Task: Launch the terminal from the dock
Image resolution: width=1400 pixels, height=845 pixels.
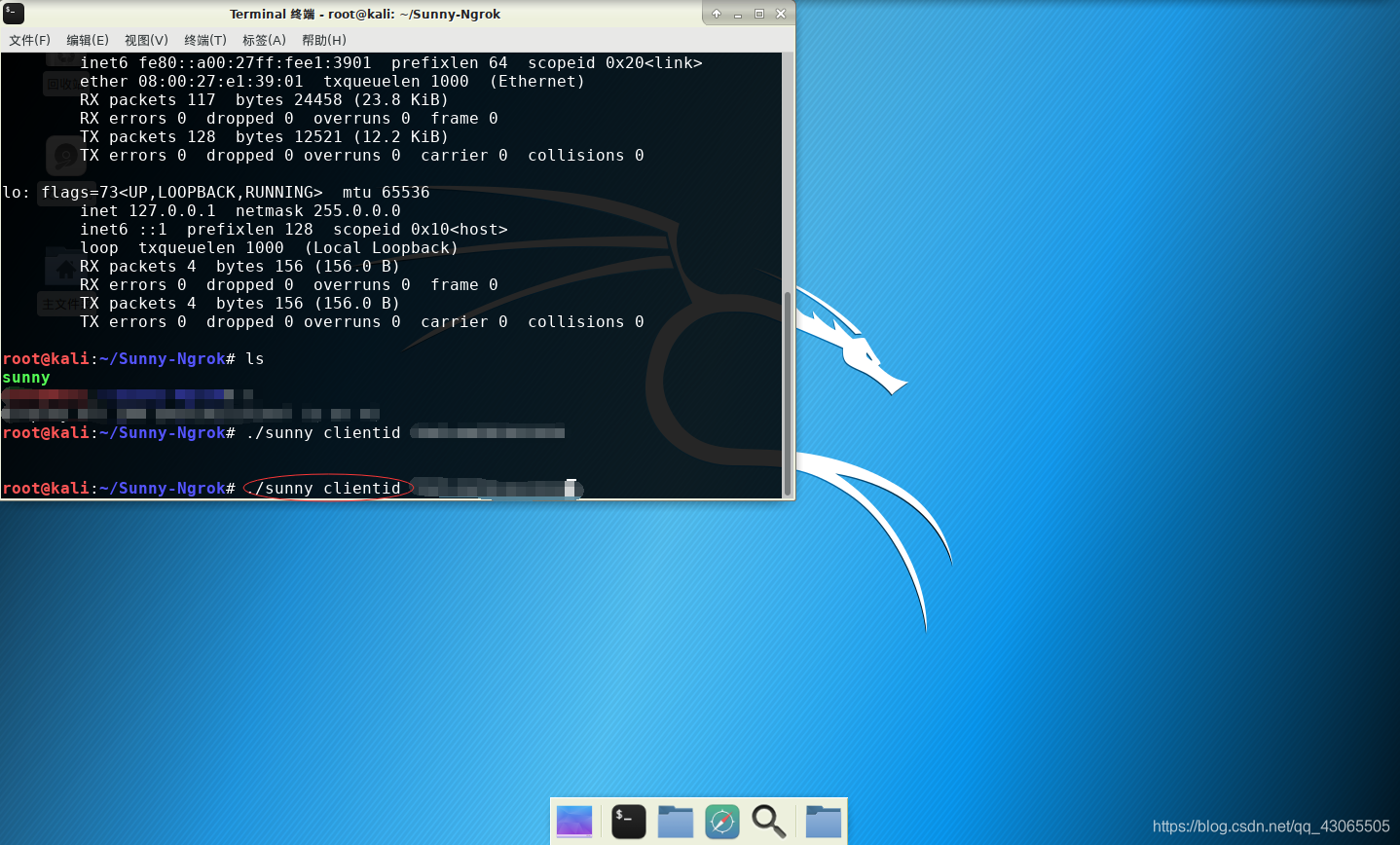Action: 629,822
